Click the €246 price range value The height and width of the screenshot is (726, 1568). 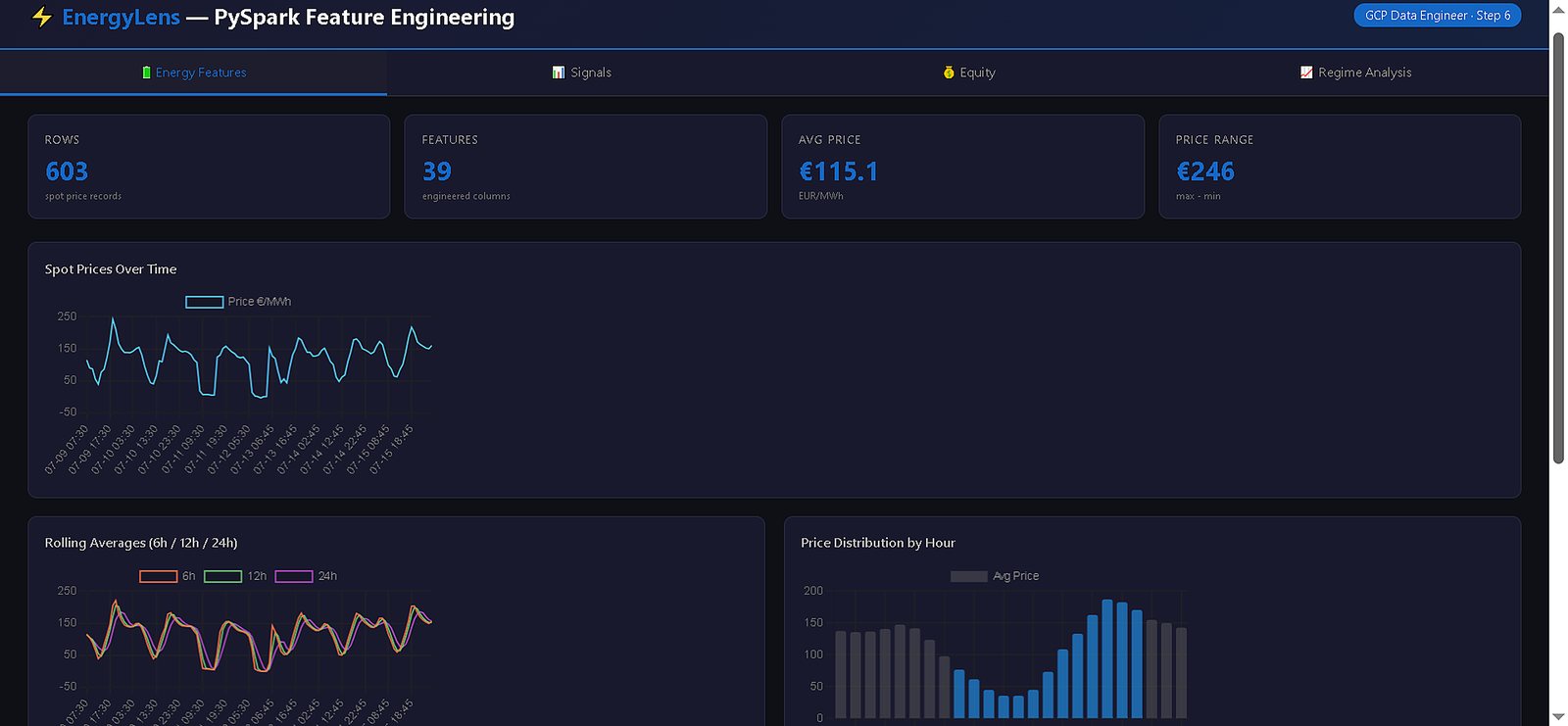pos(1205,171)
